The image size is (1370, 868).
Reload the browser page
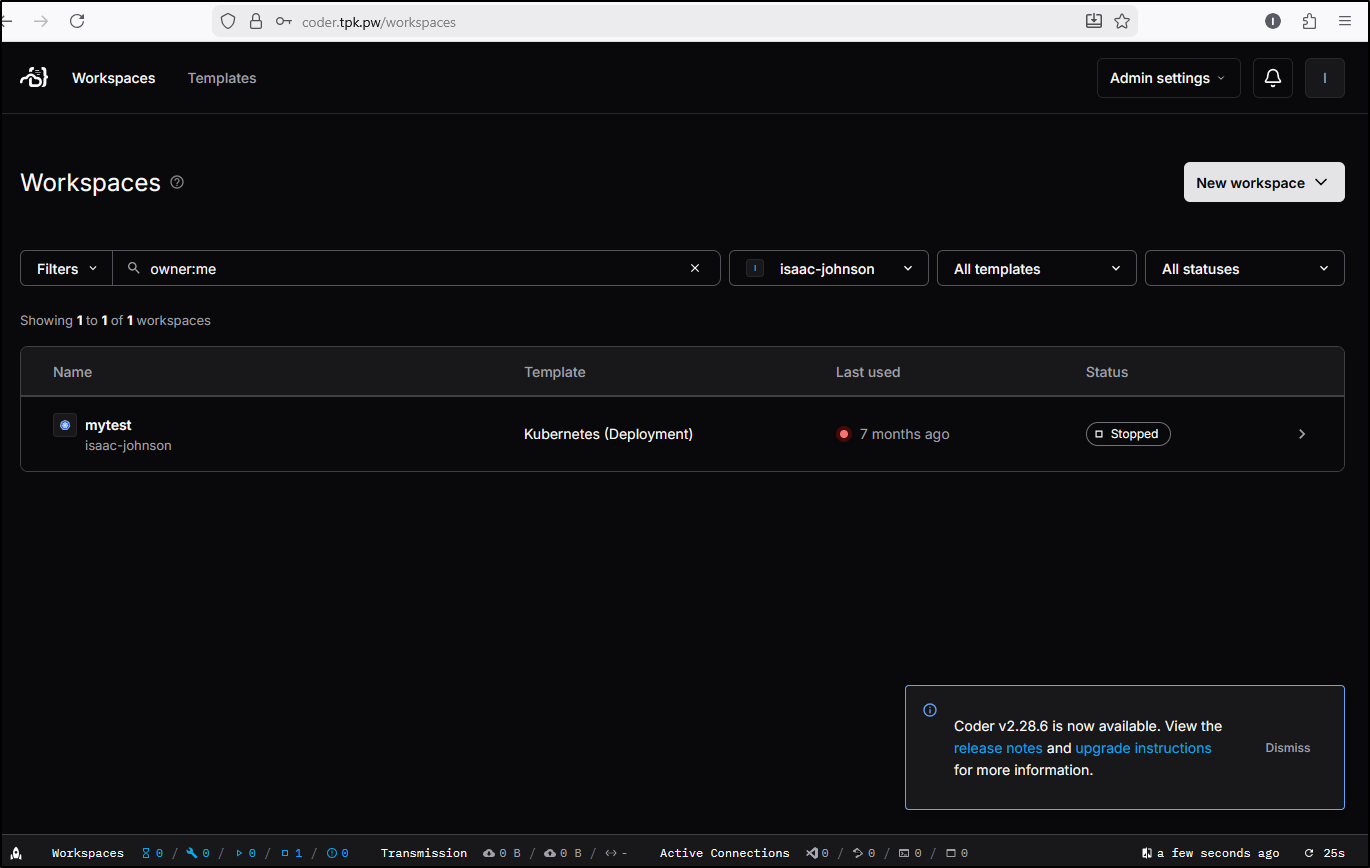(x=77, y=21)
